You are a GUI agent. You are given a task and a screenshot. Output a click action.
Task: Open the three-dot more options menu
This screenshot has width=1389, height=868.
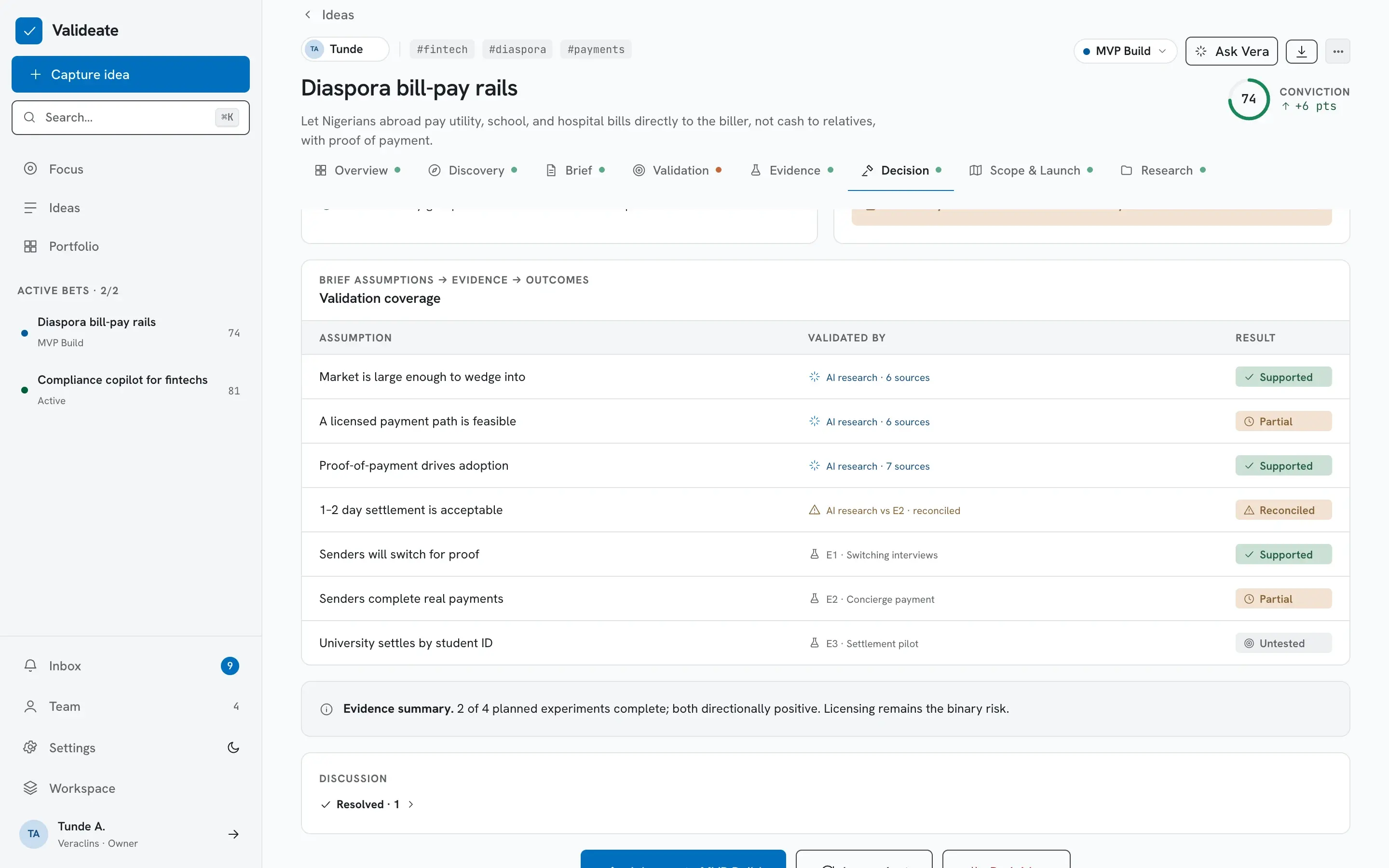point(1338,51)
